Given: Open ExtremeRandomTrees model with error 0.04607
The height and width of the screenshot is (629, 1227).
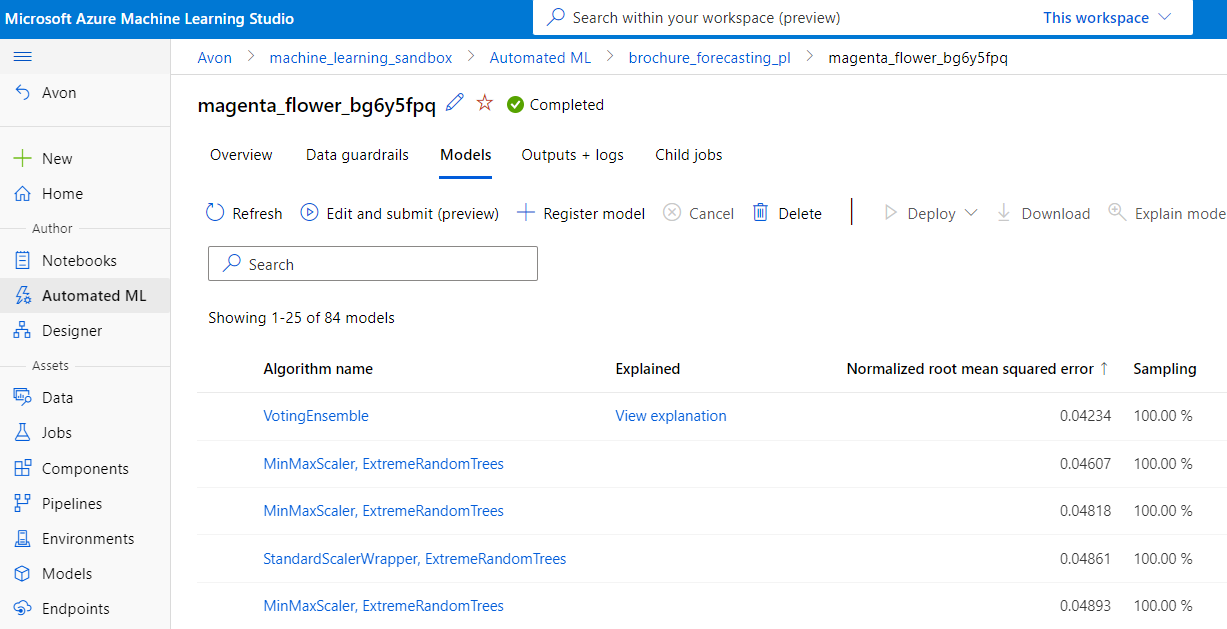Looking at the screenshot, I should pyautogui.click(x=383, y=464).
